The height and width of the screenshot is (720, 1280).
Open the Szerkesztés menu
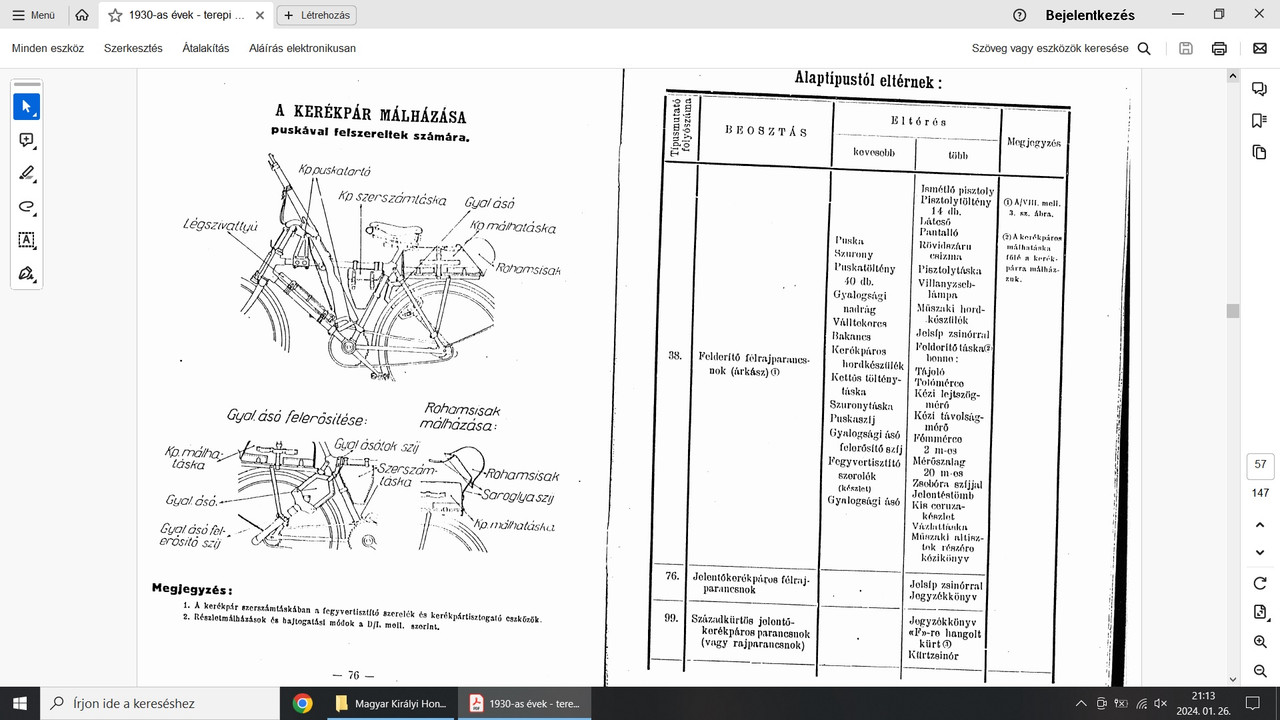(133, 48)
